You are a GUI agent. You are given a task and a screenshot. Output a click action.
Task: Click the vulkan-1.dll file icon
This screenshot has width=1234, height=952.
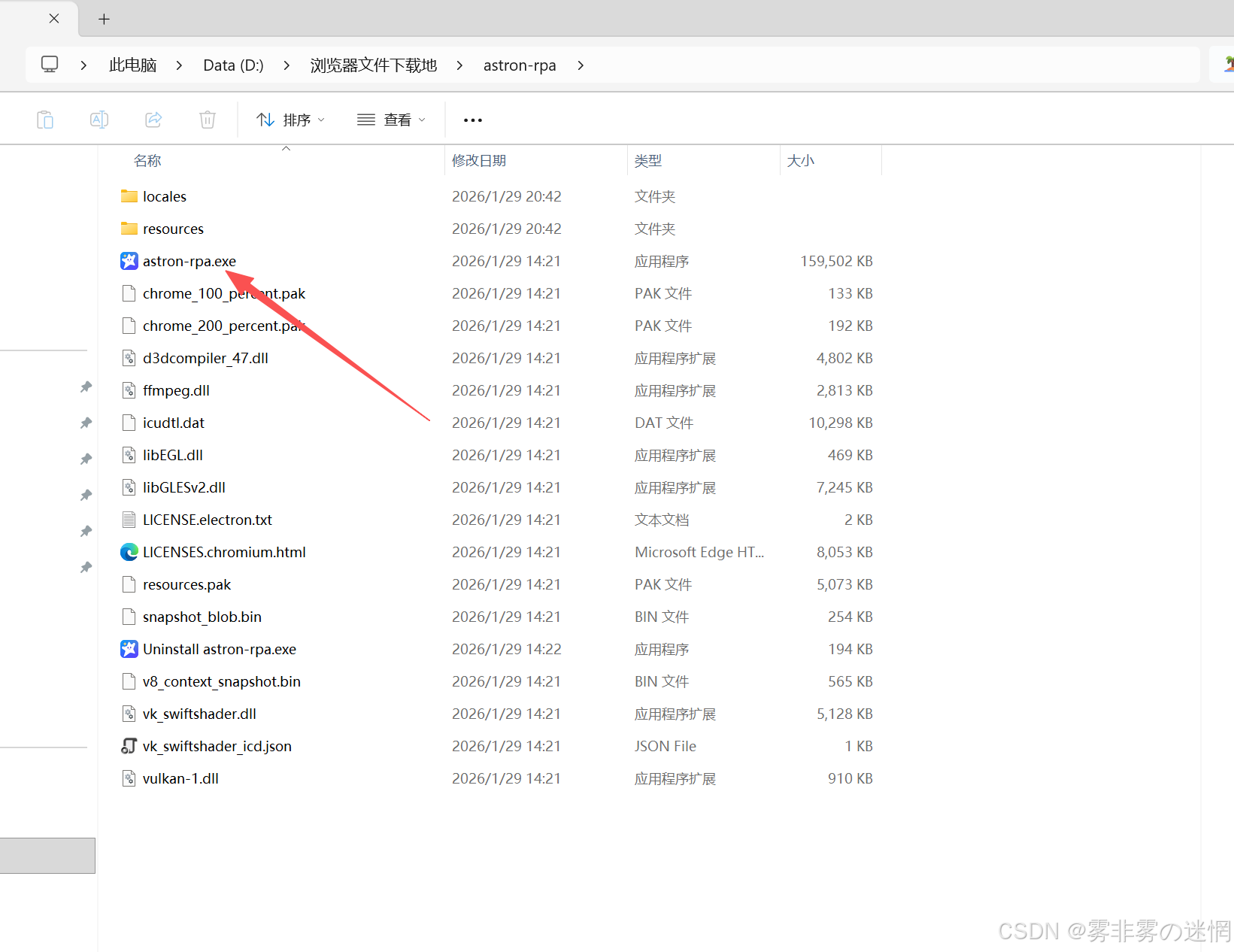coord(129,778)
